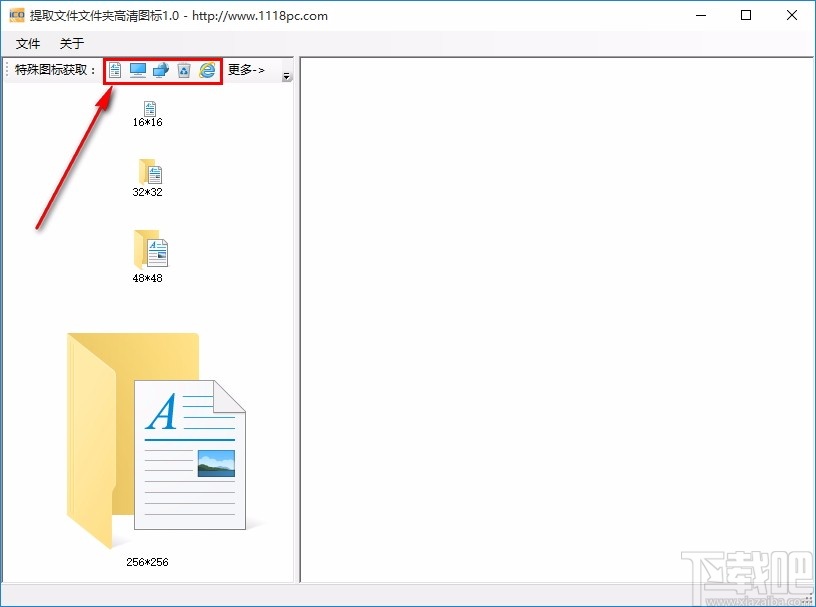Select the 32*32 folder icon preview

150,171
